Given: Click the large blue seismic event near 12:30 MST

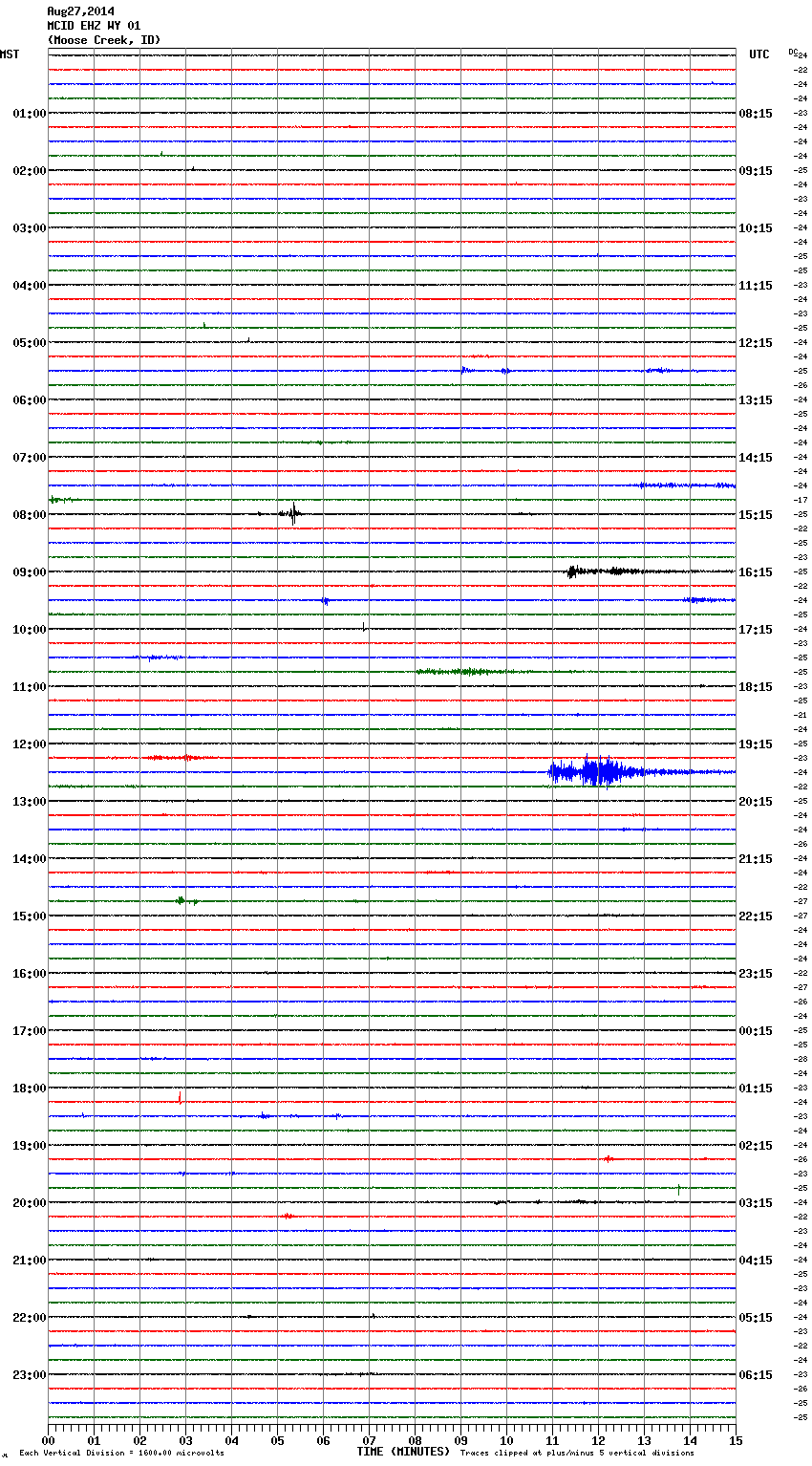Looking at the screenshot, I should 597,771.
